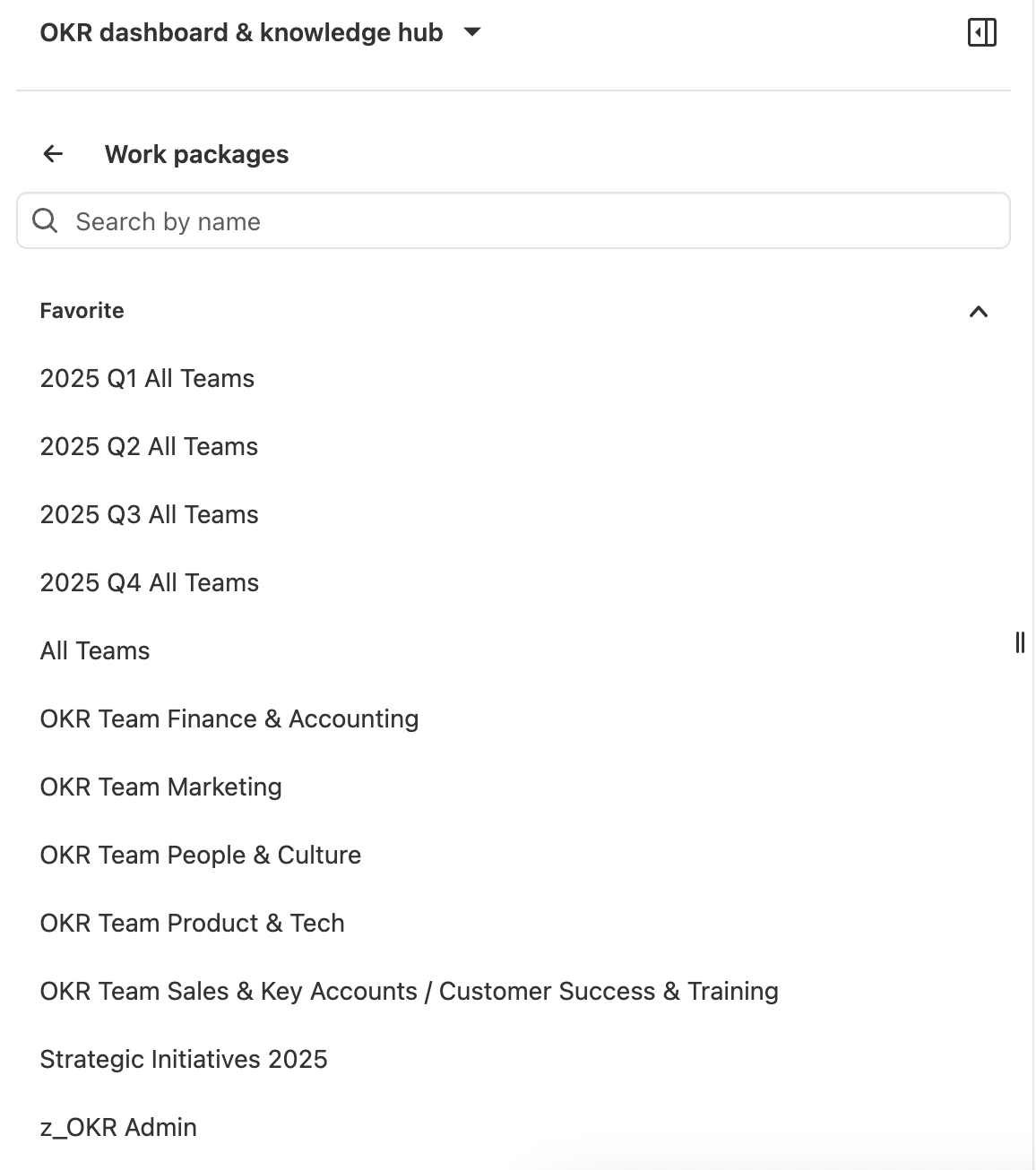Click the magnifying glass search icon

(x=44, y=219)
